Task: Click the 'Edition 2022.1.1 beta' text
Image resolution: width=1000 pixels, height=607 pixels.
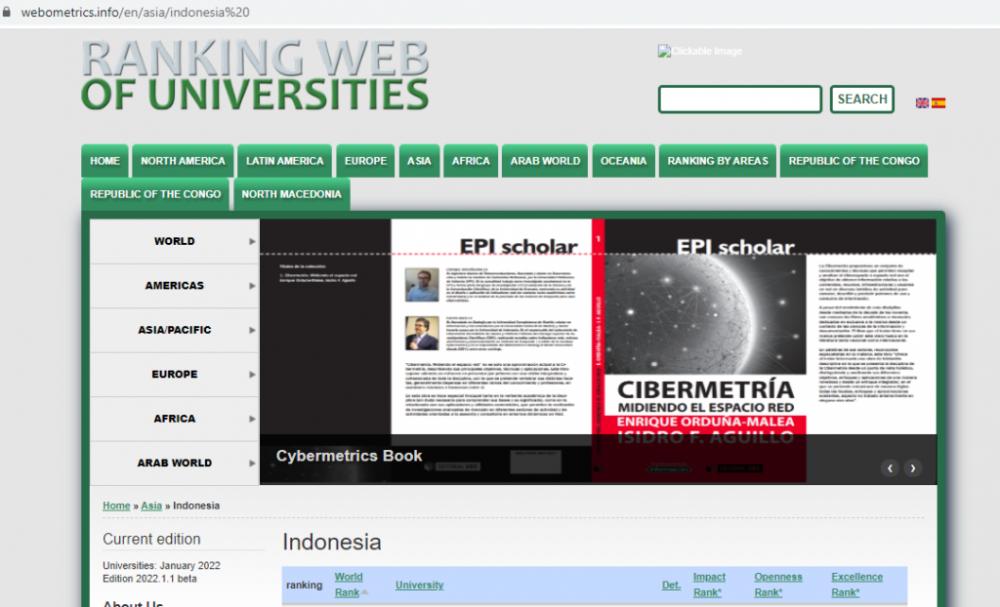Action: click(x=149, y=579)
